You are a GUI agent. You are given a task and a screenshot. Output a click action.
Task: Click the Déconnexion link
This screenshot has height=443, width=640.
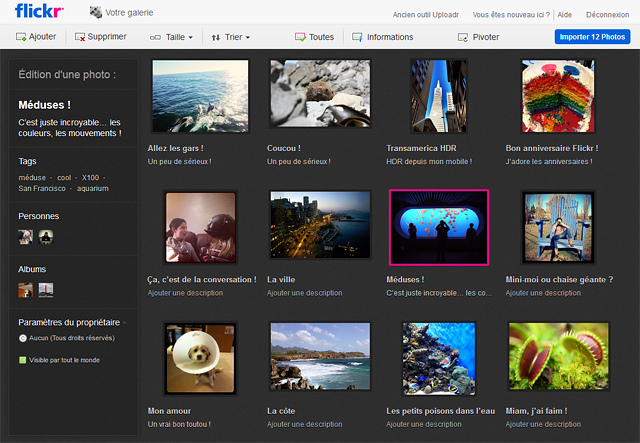607,15
